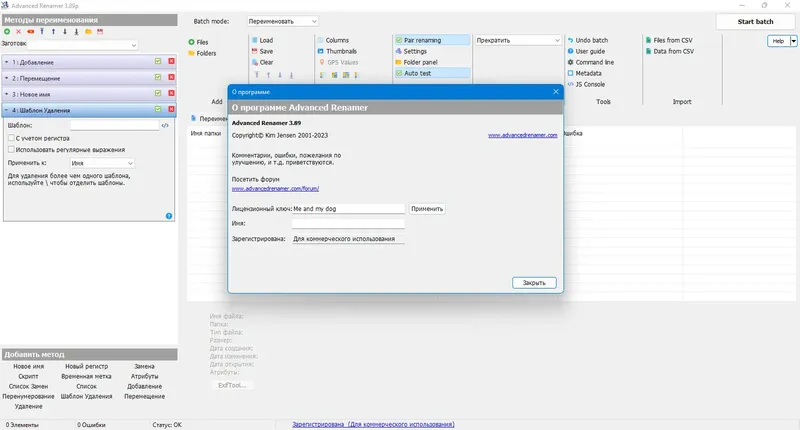This screenshot has width=800, height=430.
Task: Enable С учетом регистра checkbox
Action: tap(11, 138)
